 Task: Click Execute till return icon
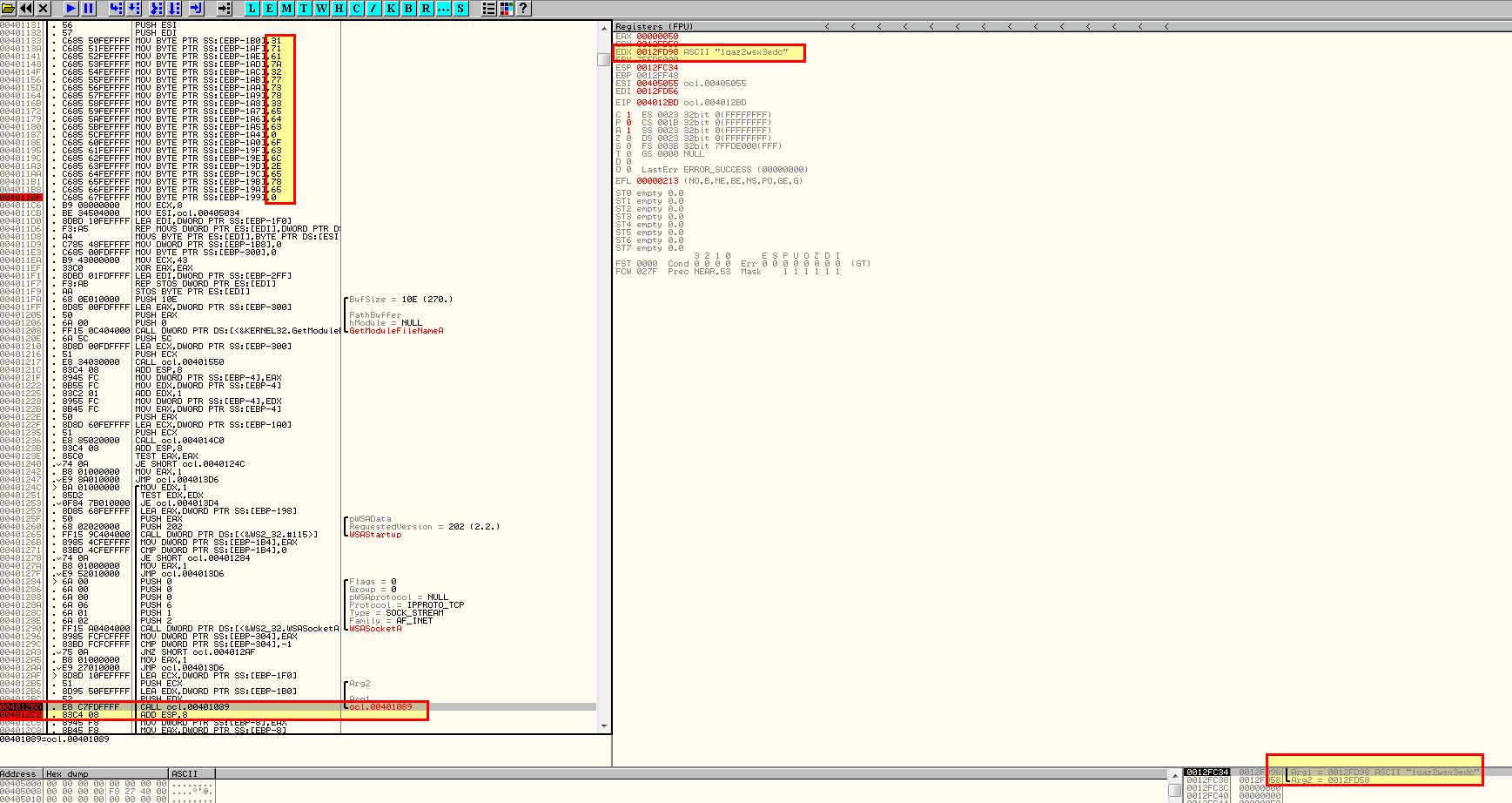[x=197, y=8]
